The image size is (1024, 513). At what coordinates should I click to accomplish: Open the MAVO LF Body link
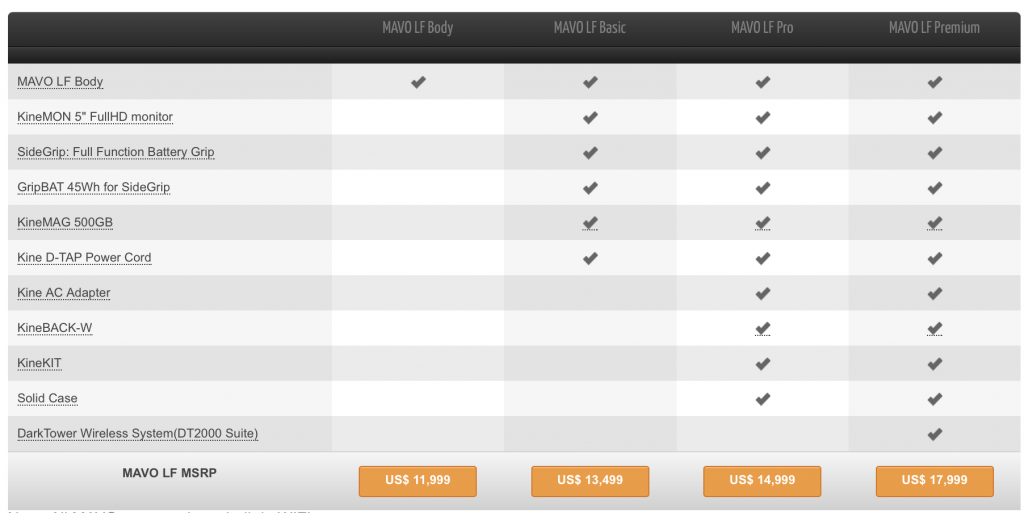point(60,82)
